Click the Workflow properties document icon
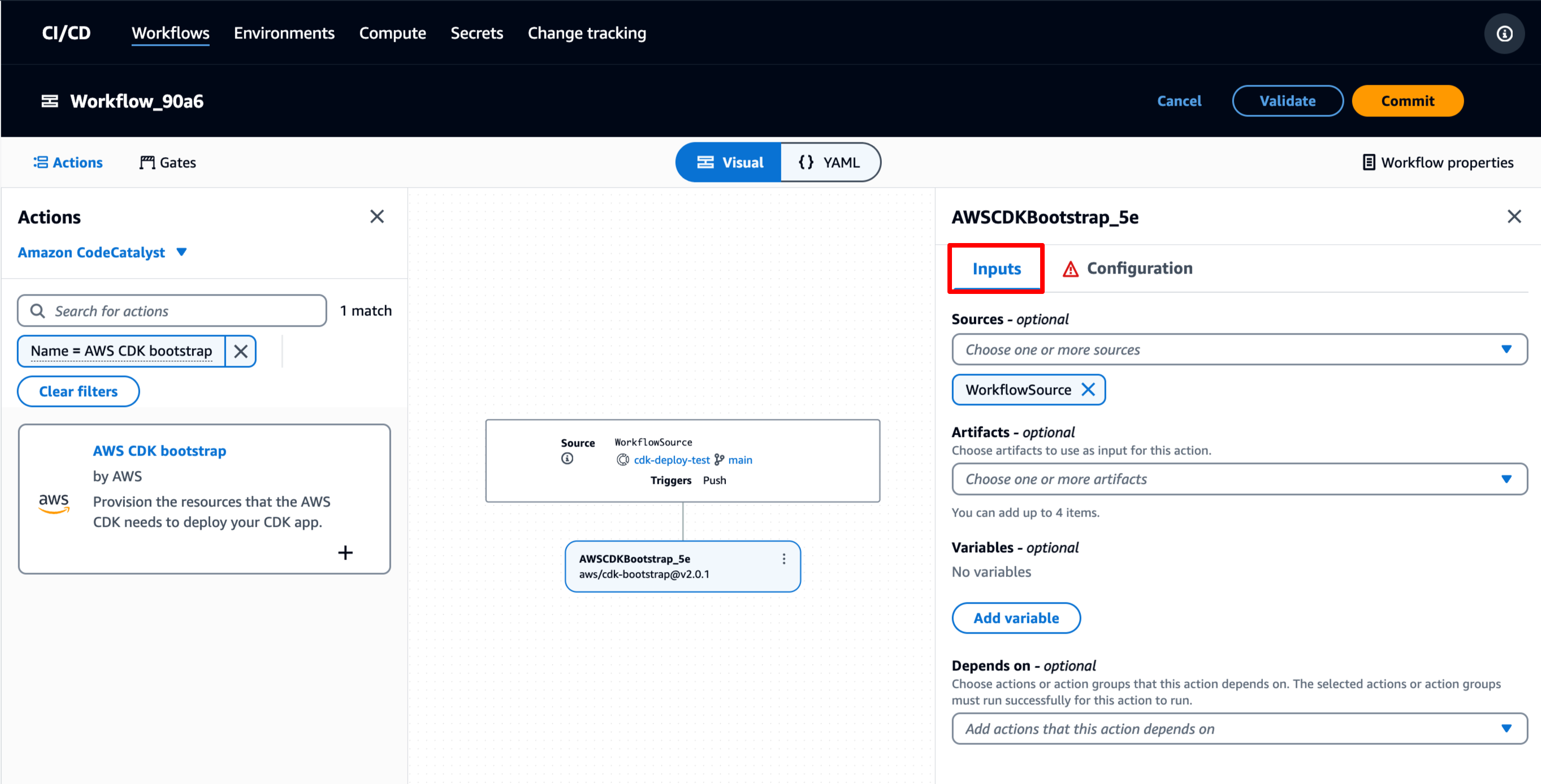This screenshot has width=1541, height=784. click(1369, 162)
